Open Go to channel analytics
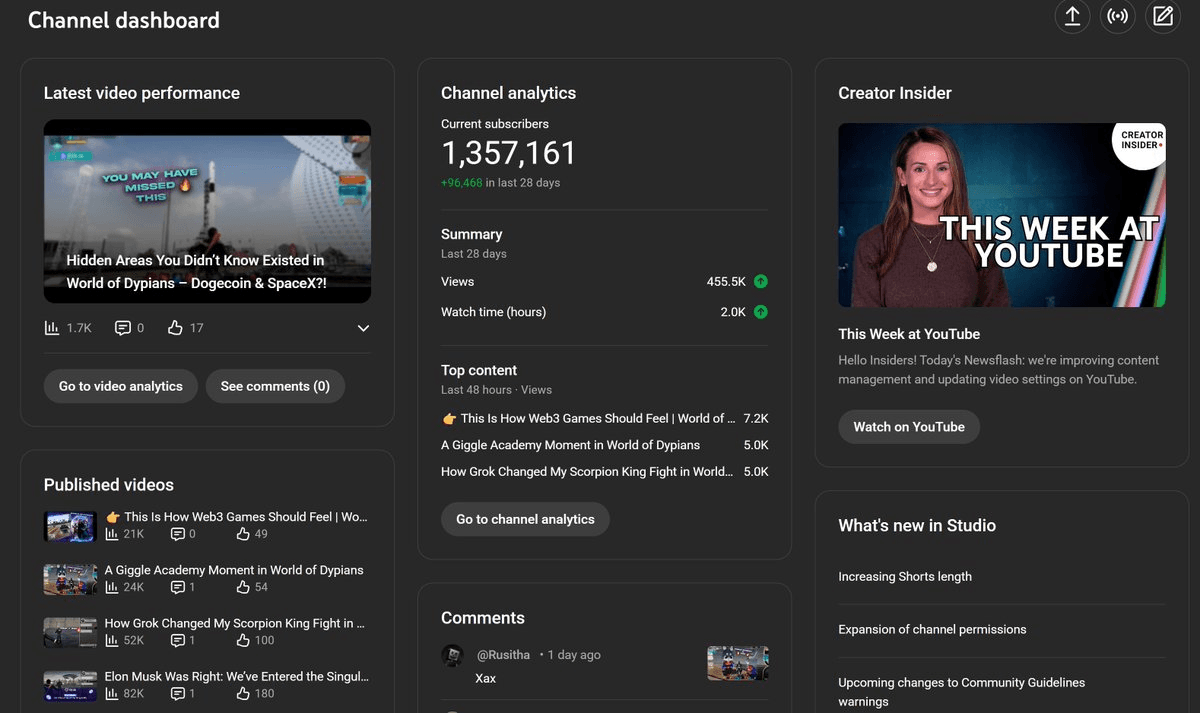1200x713 pixels. 525,519
